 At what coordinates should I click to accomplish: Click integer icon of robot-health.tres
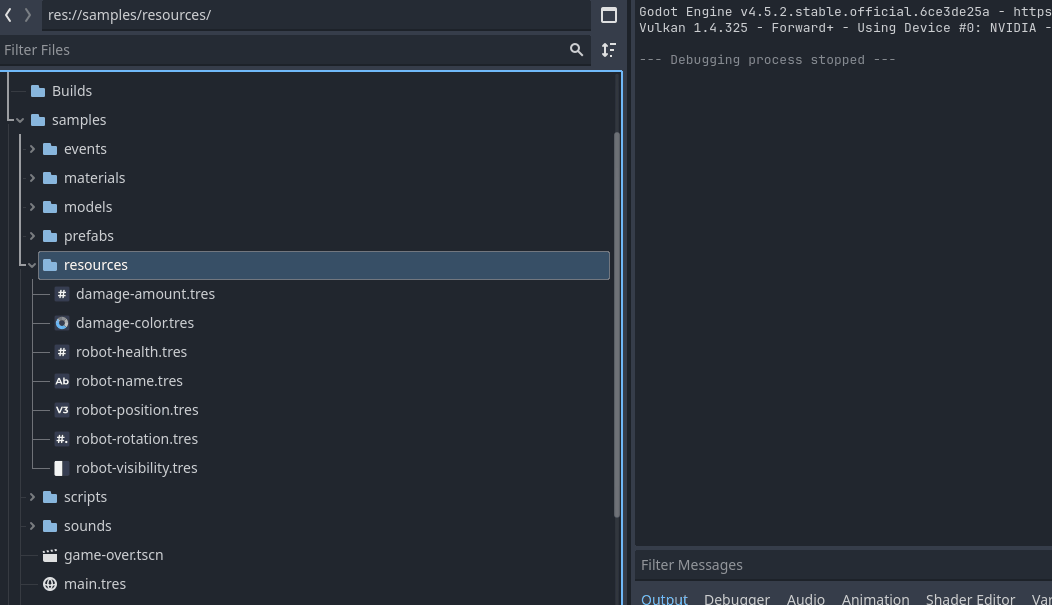(x=62, y=352)
